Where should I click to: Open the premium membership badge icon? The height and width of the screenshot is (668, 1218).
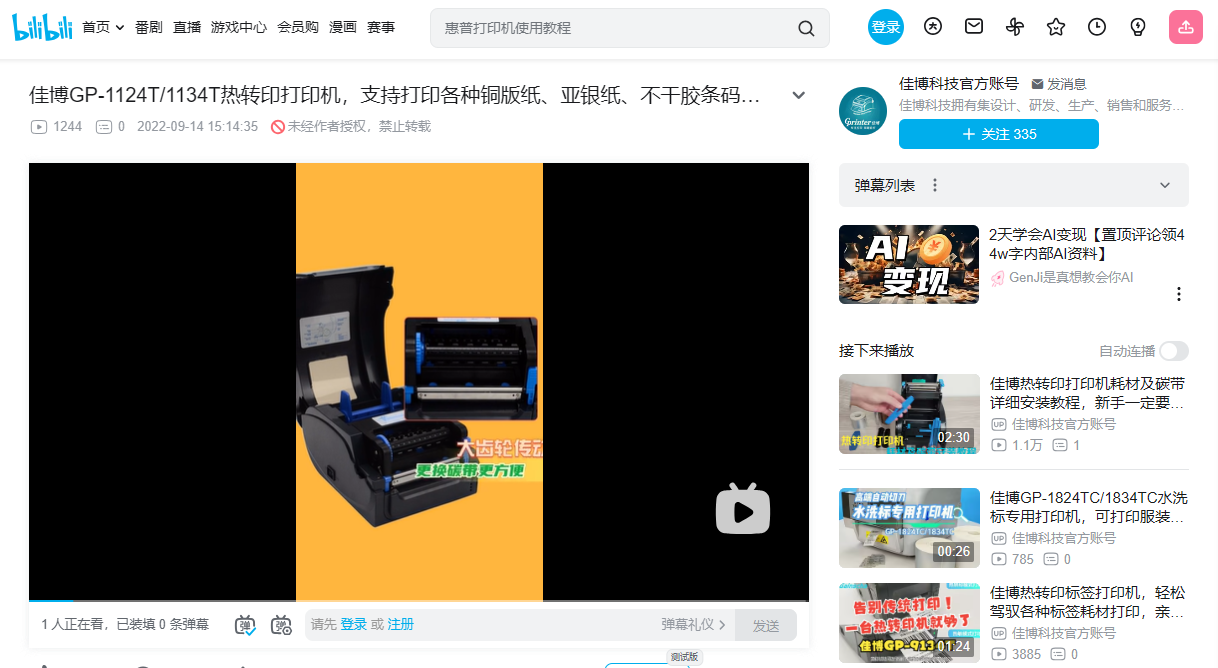(933, 27)
